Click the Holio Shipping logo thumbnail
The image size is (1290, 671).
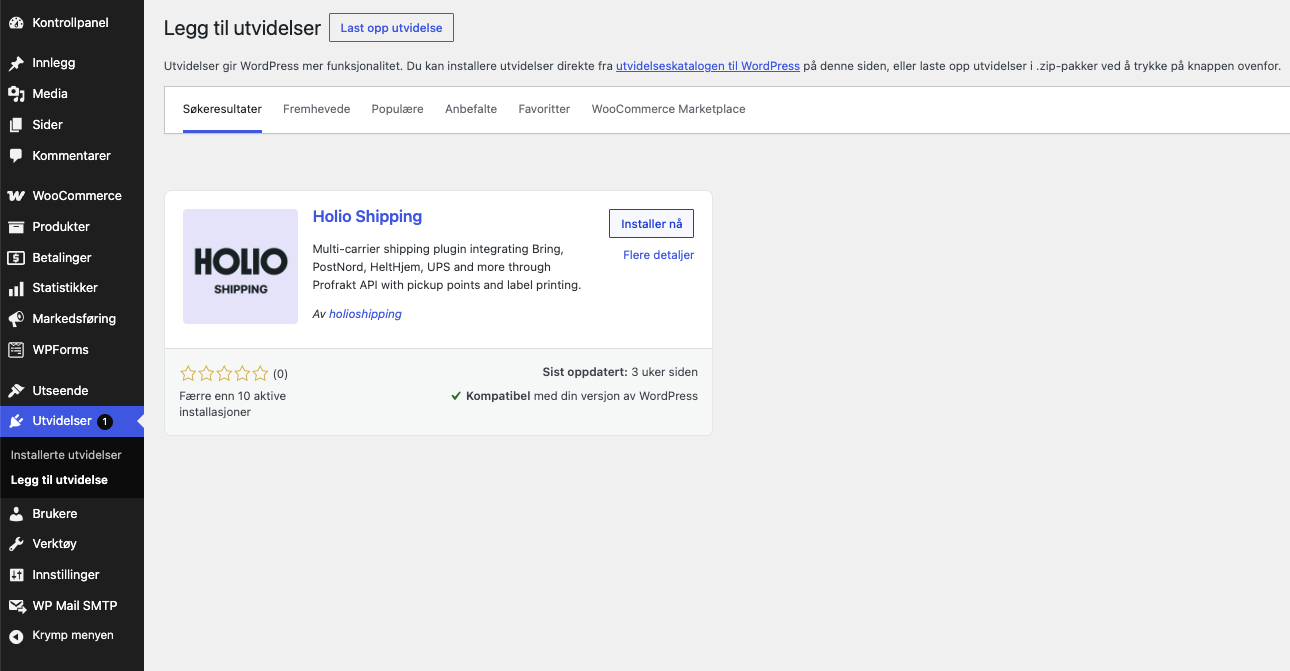(240, 266)
